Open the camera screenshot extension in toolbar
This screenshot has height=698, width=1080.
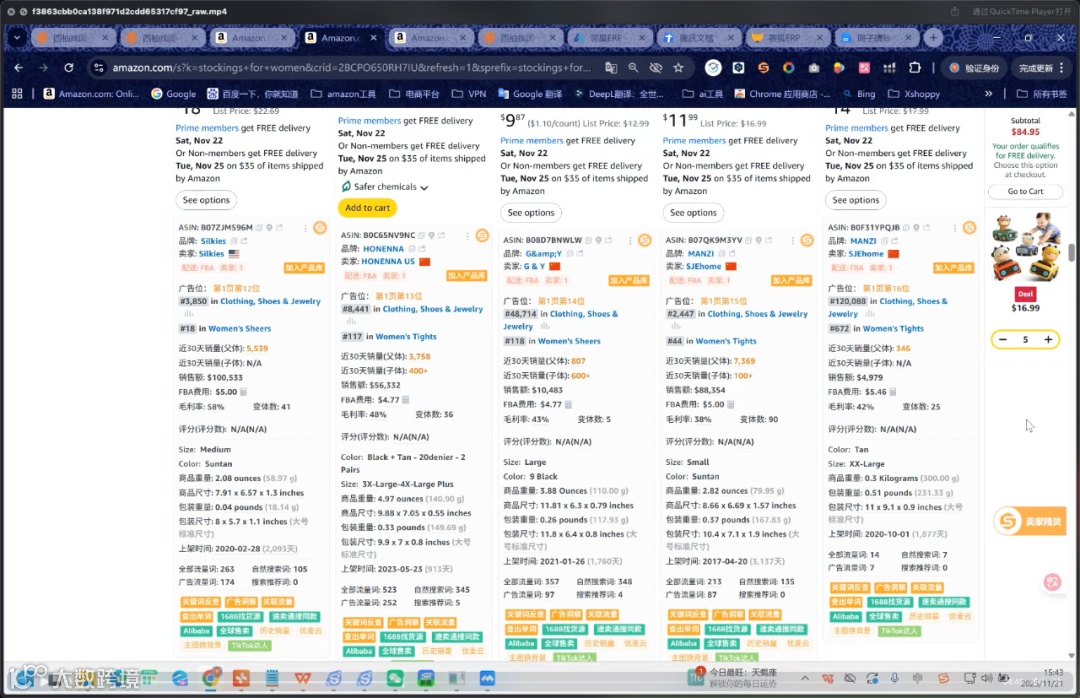(813, 68)
